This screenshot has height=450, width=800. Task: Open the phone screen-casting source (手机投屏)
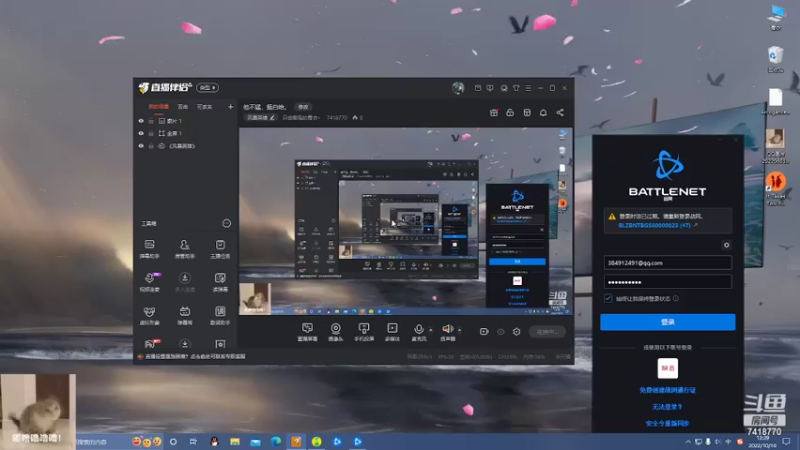pyautogui.click(x=364, y=332)
